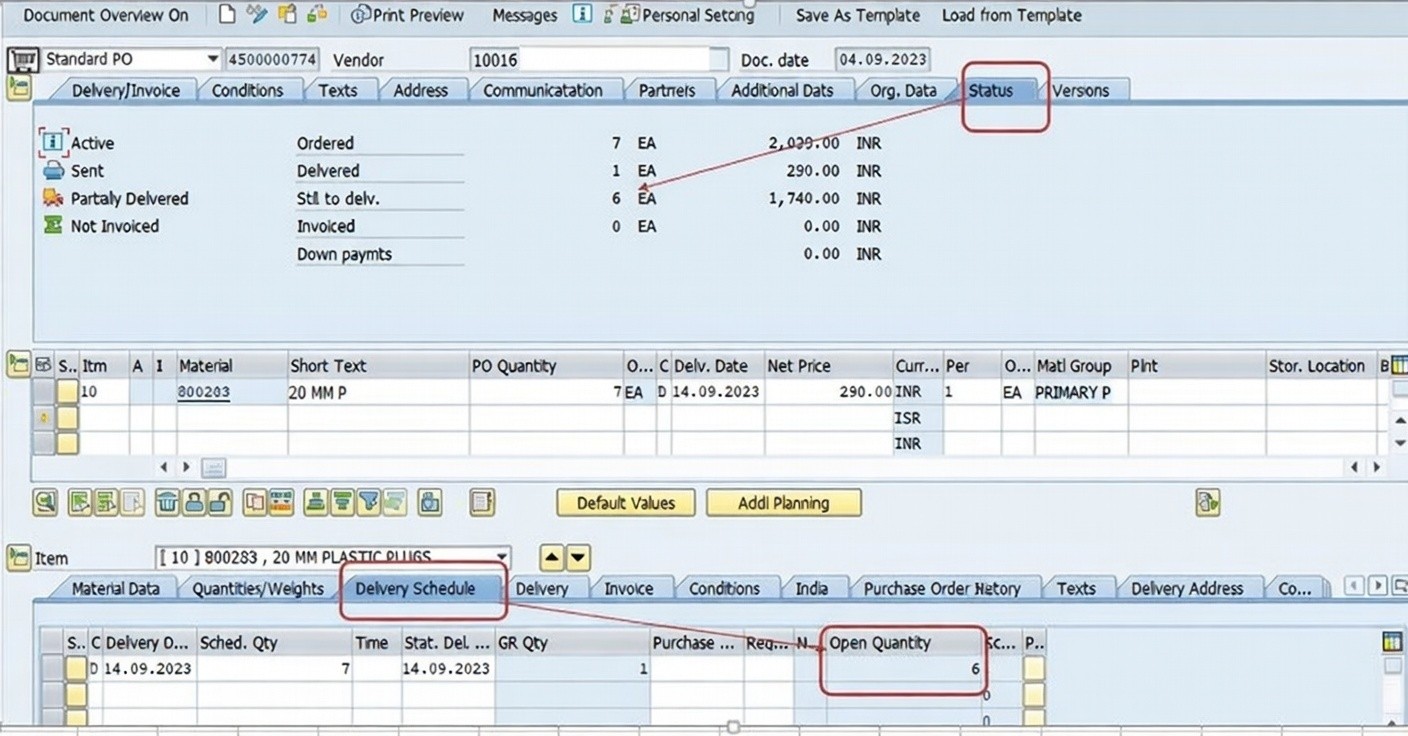
Task: Click the lock item icon
Action: click(194, 502)
